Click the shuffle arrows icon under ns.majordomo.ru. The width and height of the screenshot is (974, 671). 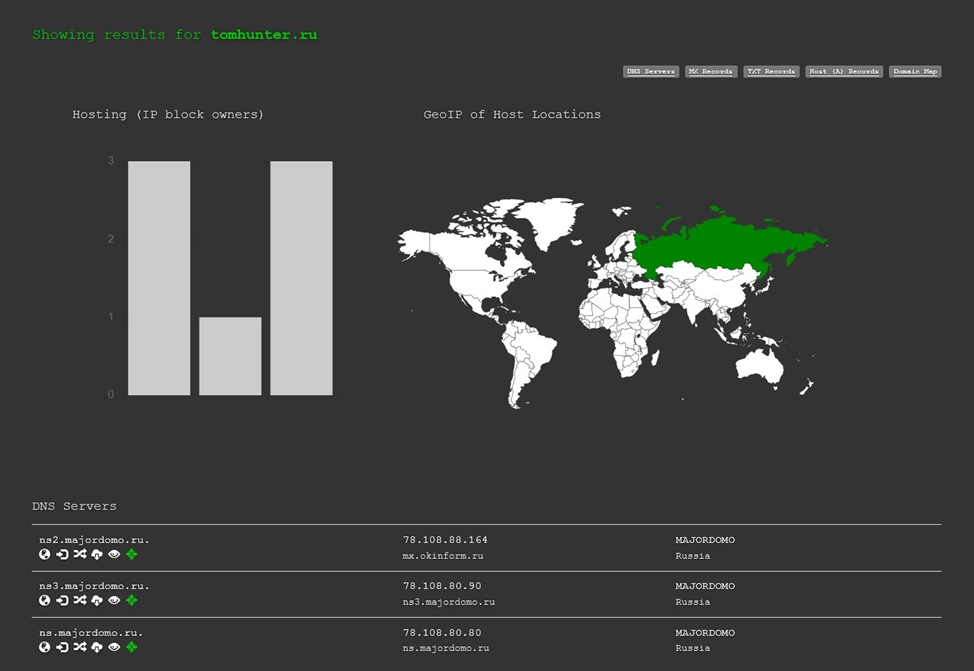coord(79,647)
